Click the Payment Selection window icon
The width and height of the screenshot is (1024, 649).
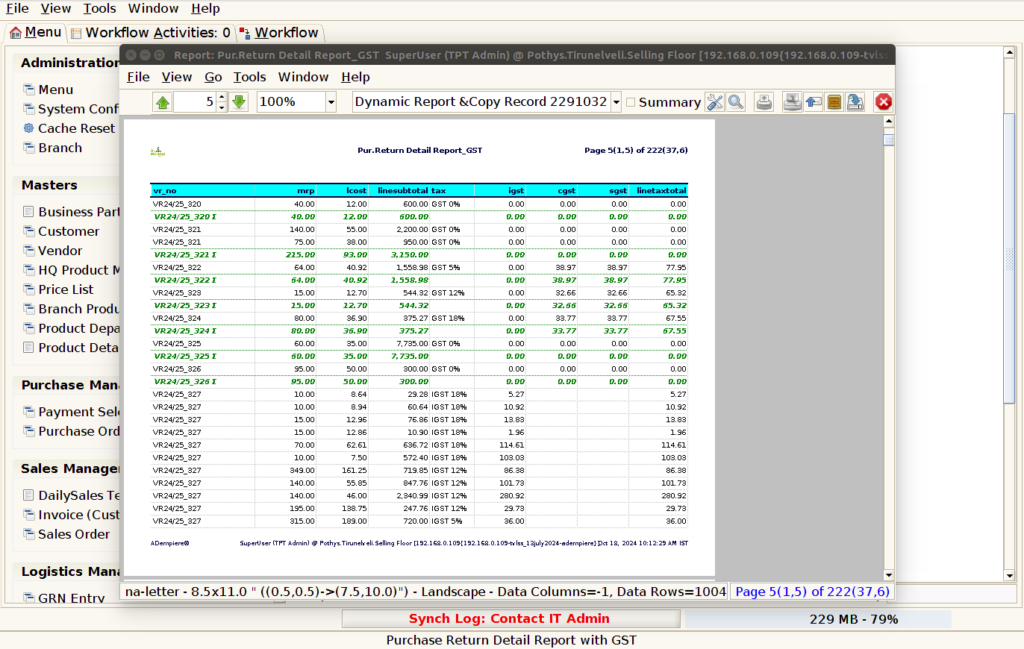[29, 411]
